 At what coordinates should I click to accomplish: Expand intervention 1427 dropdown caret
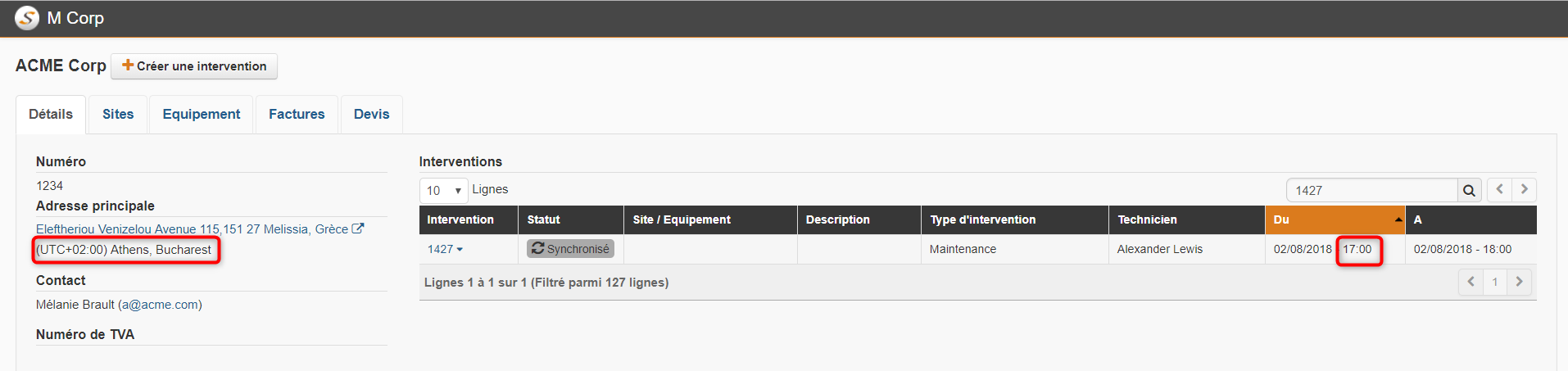tap(460, 250)
